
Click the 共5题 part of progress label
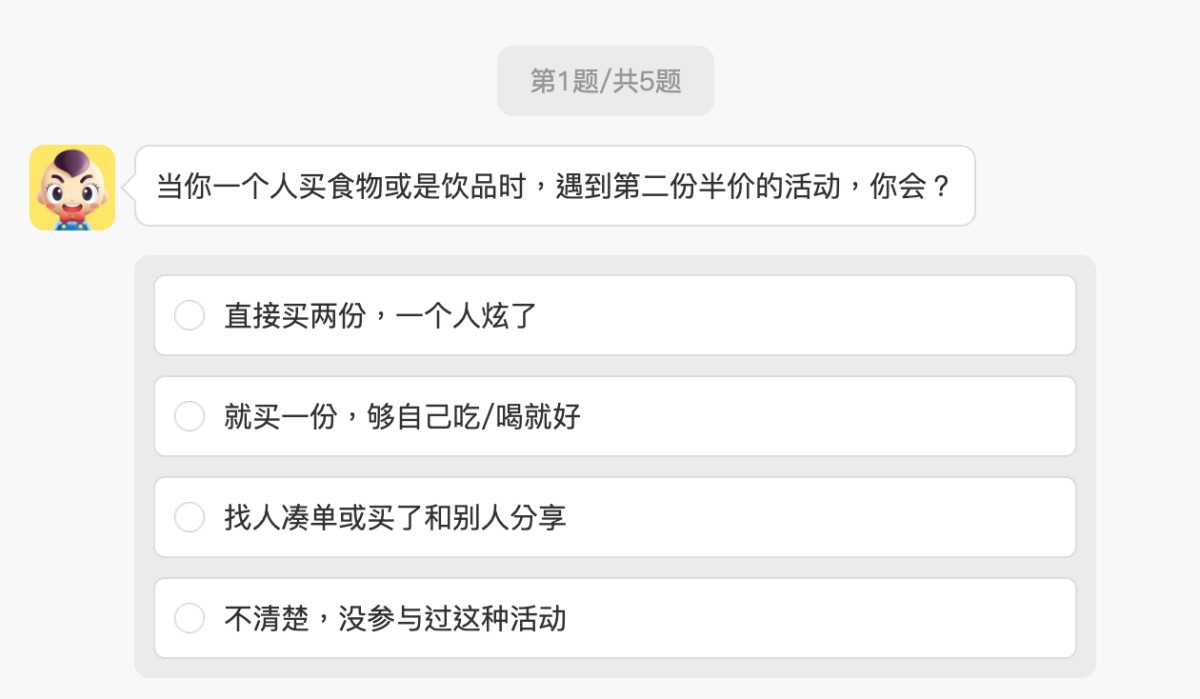pos(647,81)
